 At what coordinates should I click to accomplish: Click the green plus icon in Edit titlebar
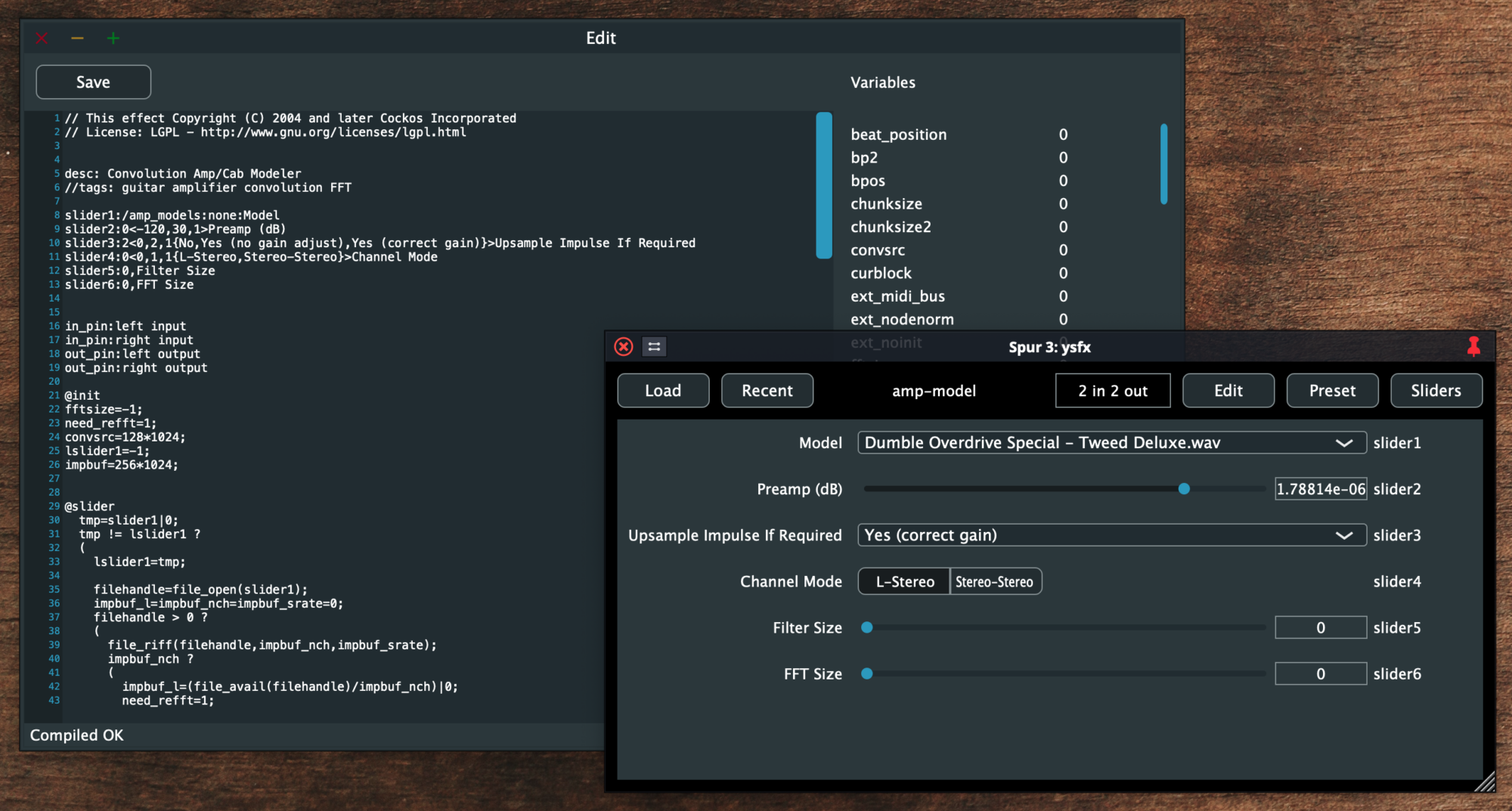click(x=113, y=39)
